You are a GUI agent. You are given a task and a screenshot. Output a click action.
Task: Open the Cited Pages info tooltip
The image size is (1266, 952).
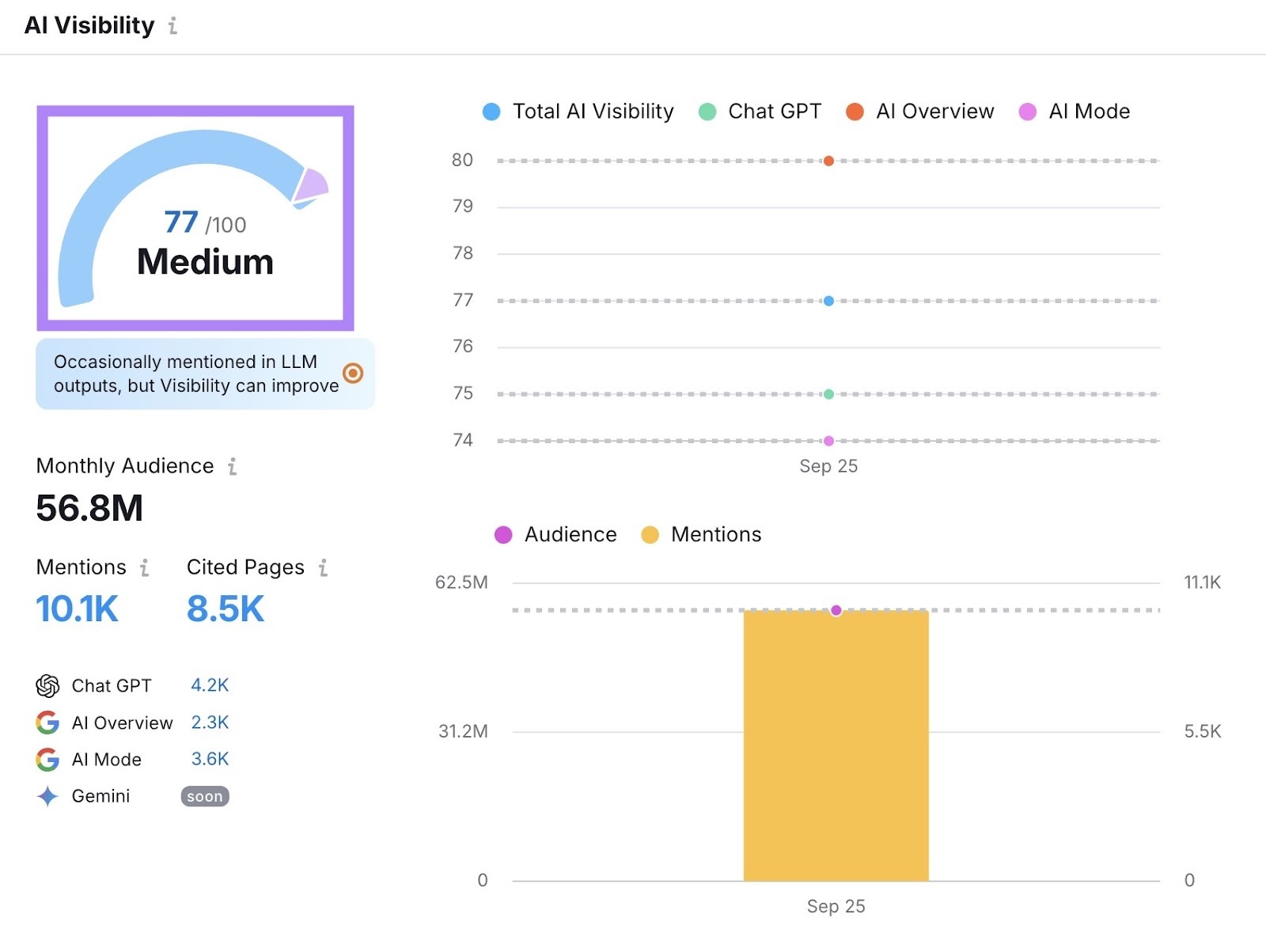[323, 567]
